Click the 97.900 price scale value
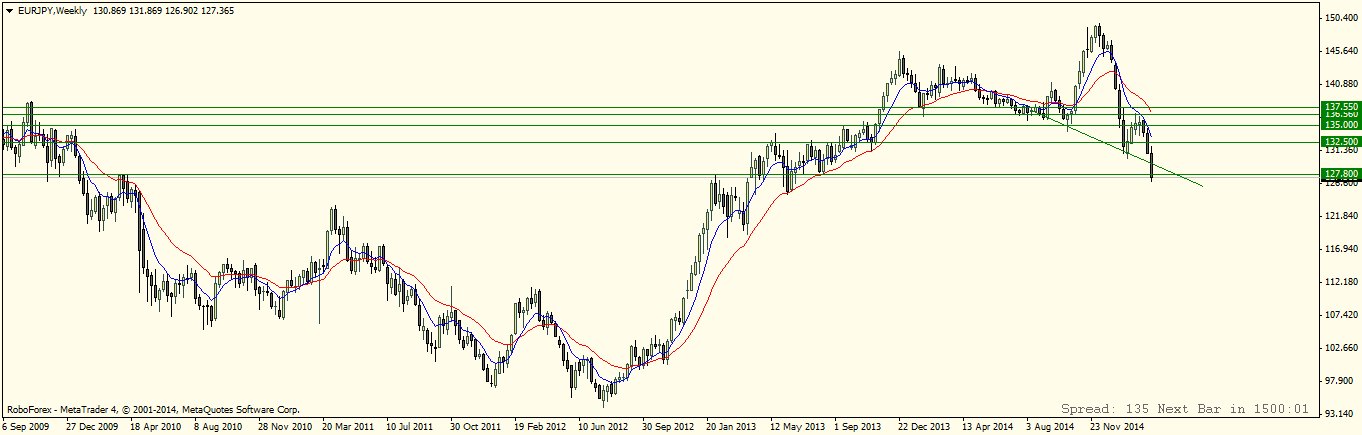The height and width of the screenshot is (435, 1362). pyautogui.click(x=1338, y=381)
